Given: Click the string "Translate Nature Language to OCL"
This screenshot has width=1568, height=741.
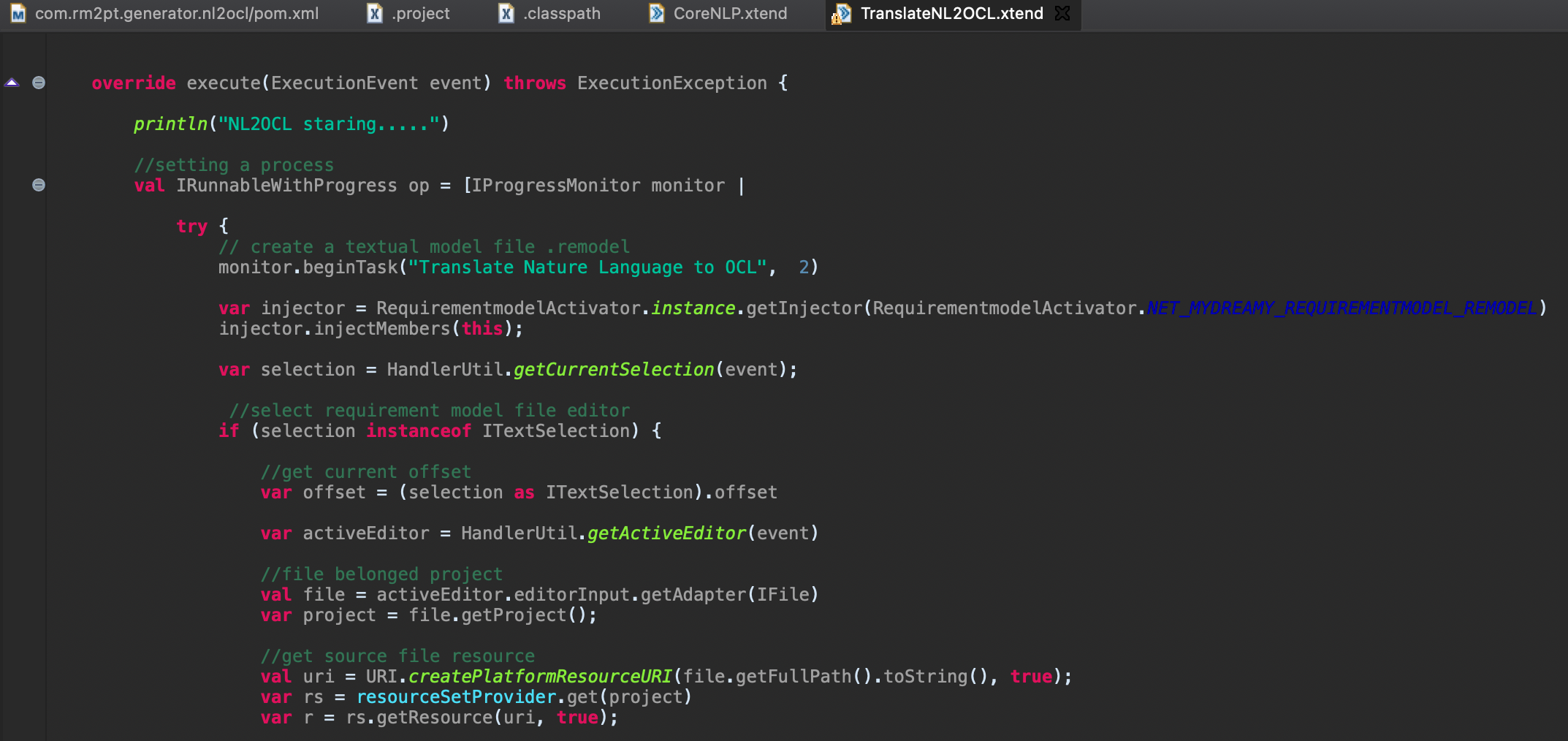Looking at the screenshot, I should tap(587, 267).
